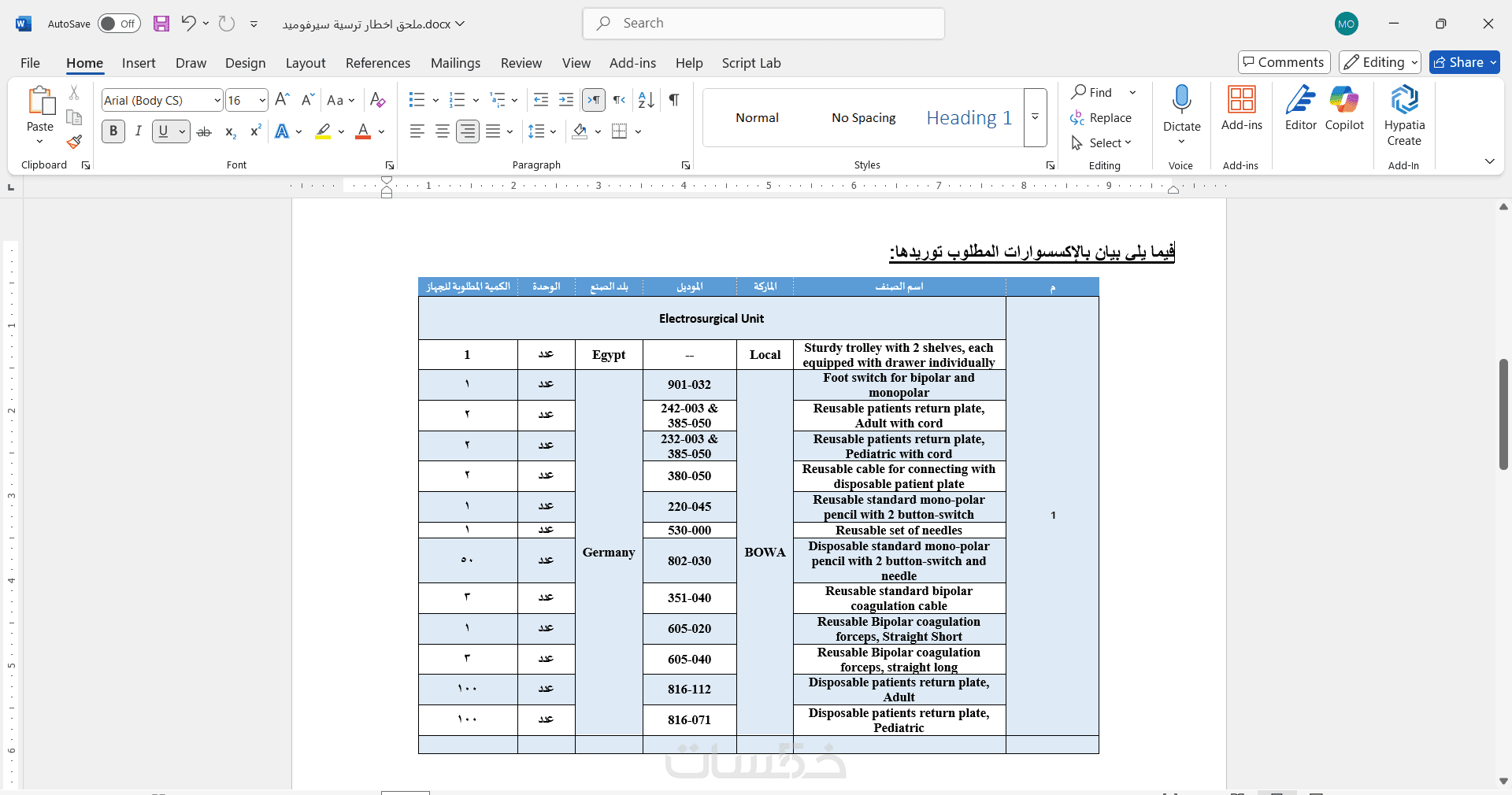Viewport: 1512px width, 795px height.
Task: Decrease paragraph indent
Action: (541, 100)
